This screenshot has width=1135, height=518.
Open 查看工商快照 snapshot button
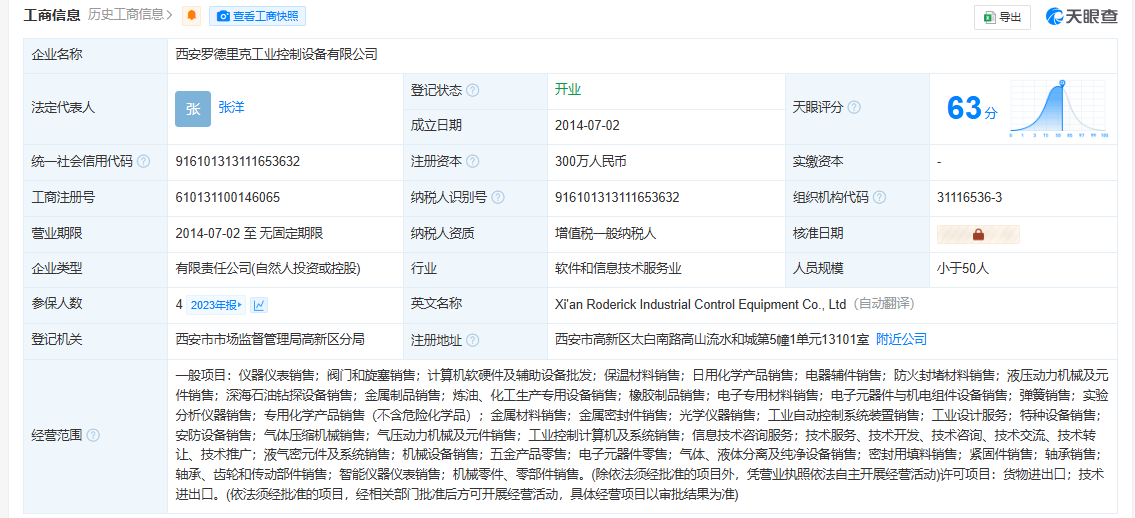tap(257, 15)
